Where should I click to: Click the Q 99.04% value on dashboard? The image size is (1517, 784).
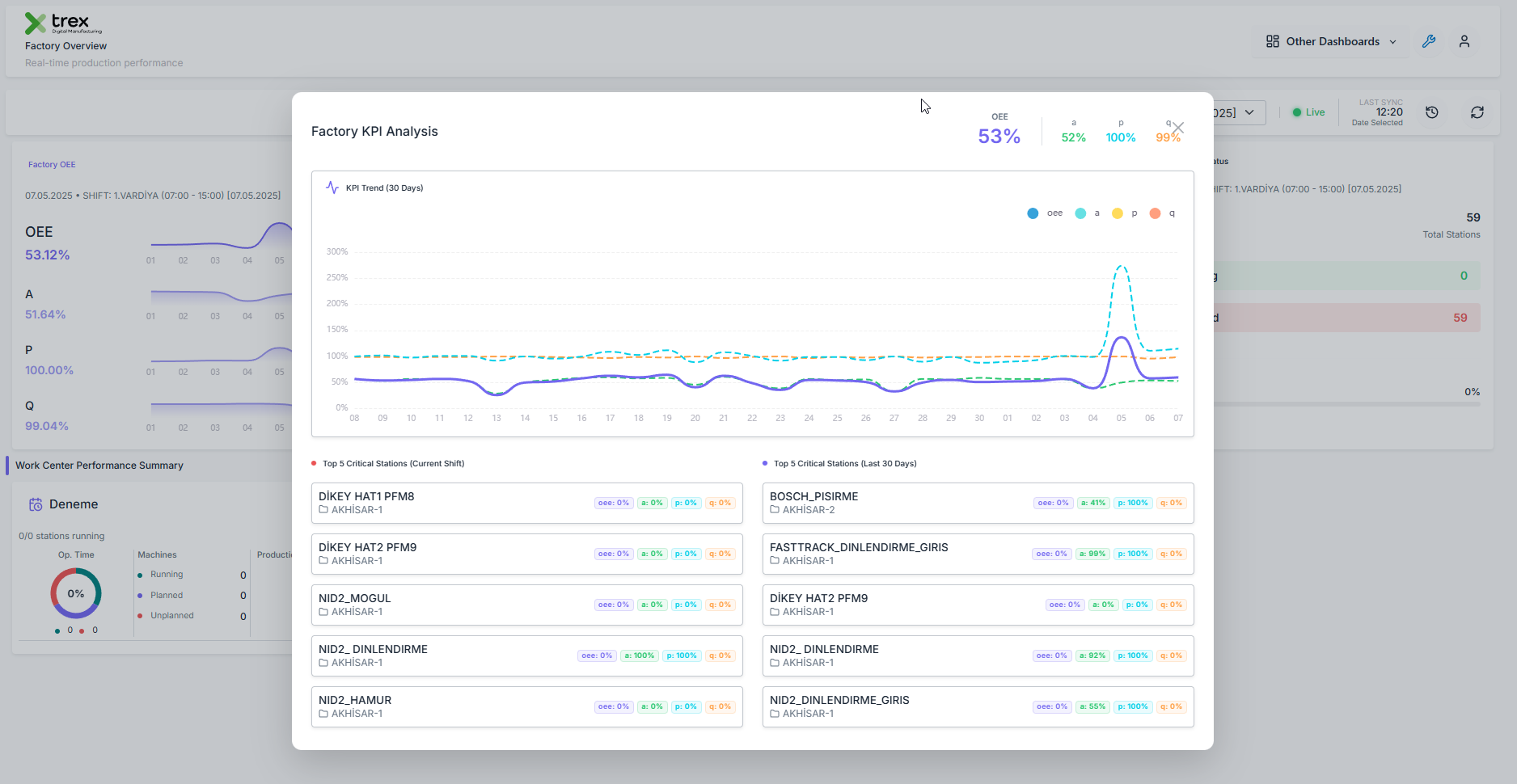pyautogui.click(x=47, y=426)
